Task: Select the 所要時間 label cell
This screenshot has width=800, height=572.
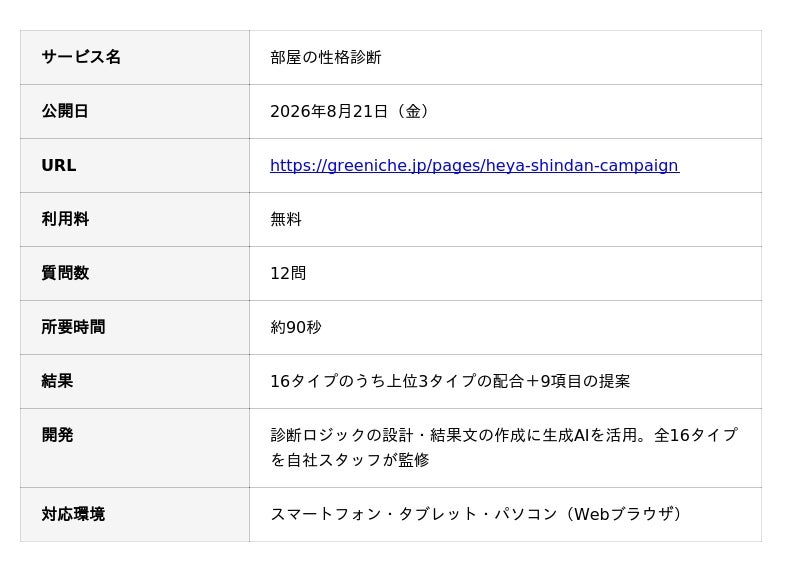Action: tap(135, 328)
